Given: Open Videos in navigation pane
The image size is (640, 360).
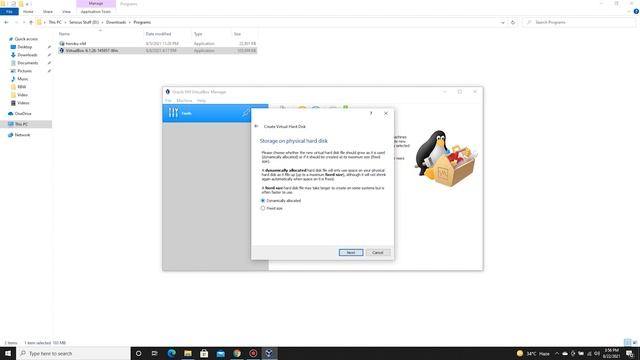Looking at the screenshot, I should [x=23, y=103].
